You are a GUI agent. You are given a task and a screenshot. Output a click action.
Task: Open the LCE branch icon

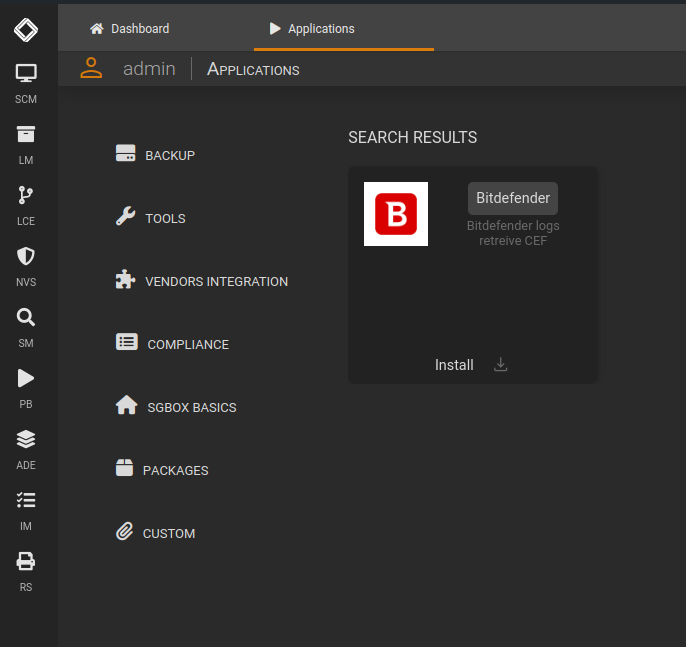coord(26,195)
